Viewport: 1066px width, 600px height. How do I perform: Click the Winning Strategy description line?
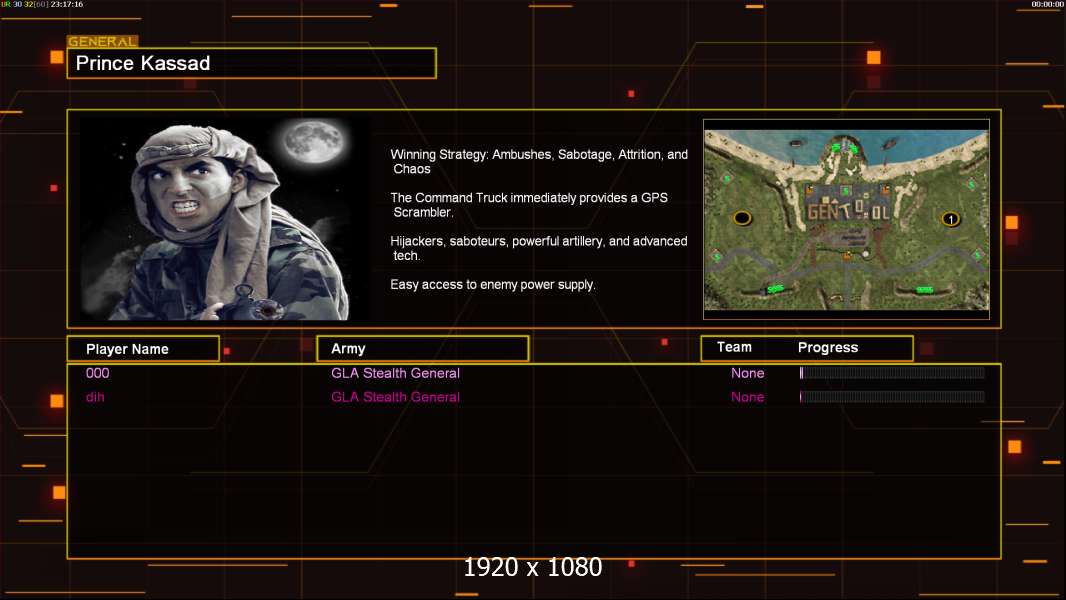pyautogui.click(x=539, y=162)
